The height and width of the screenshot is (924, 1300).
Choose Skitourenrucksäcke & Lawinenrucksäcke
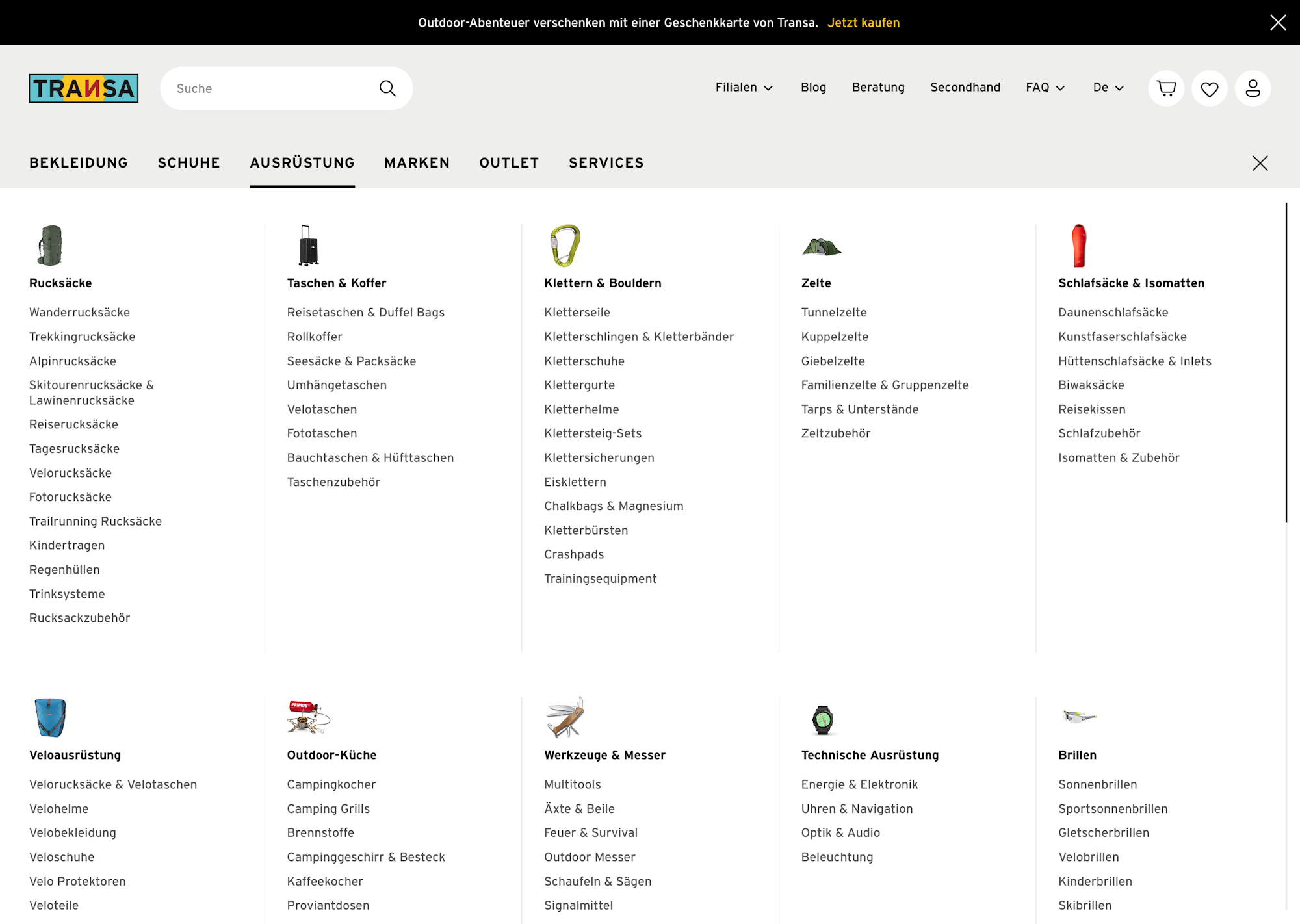(x=92, y=393)
